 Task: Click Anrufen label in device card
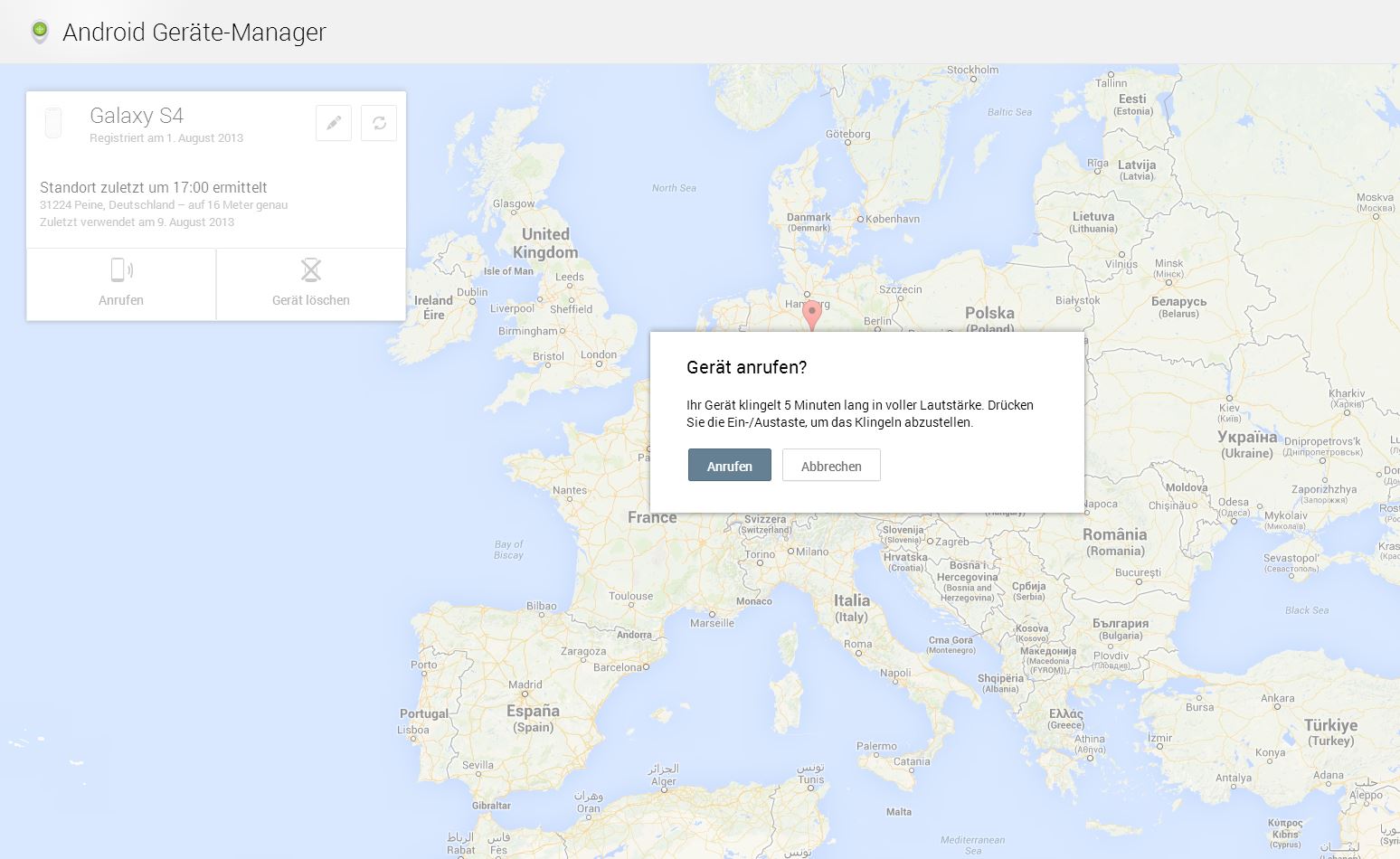click(121, 300)
